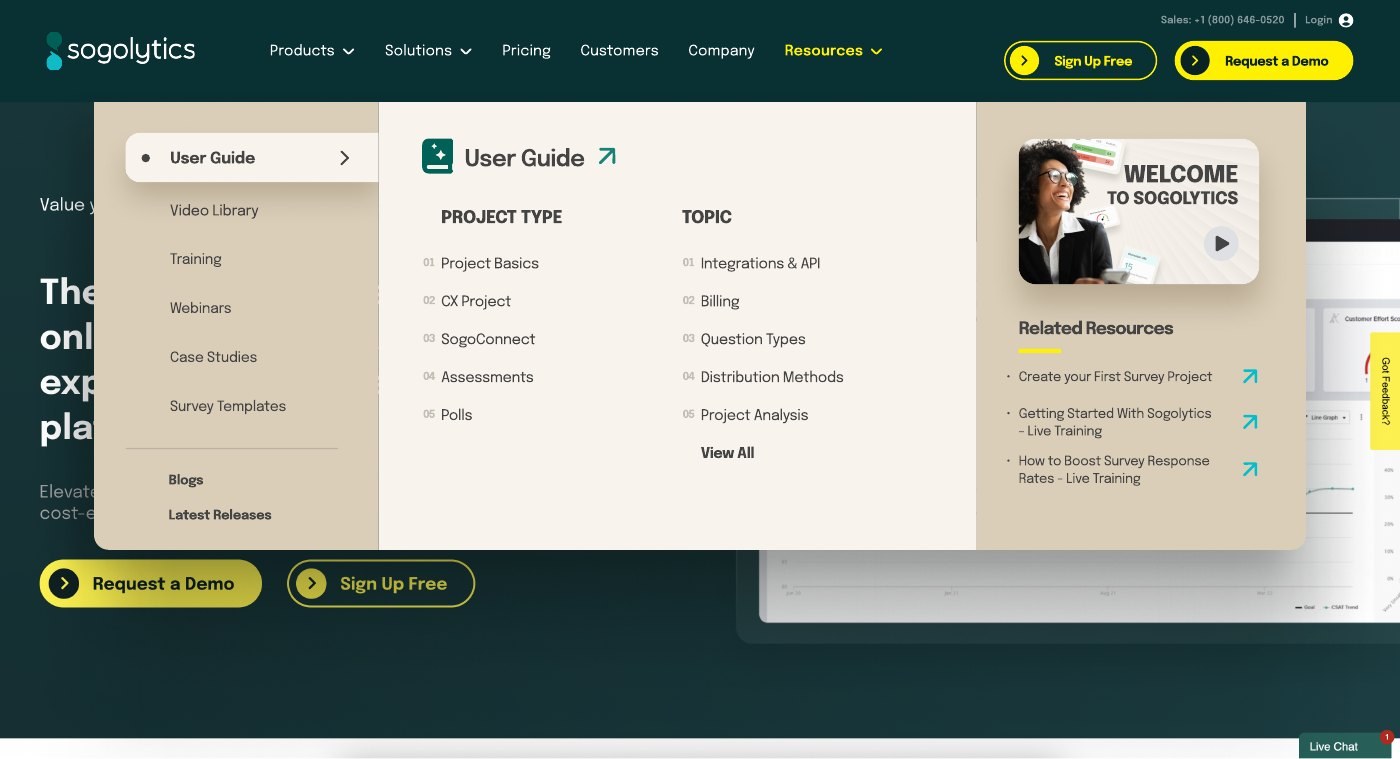Click the Welcome to Sogolytics video thumbnail
The image size is (1400, 759).
[1138, 211]
